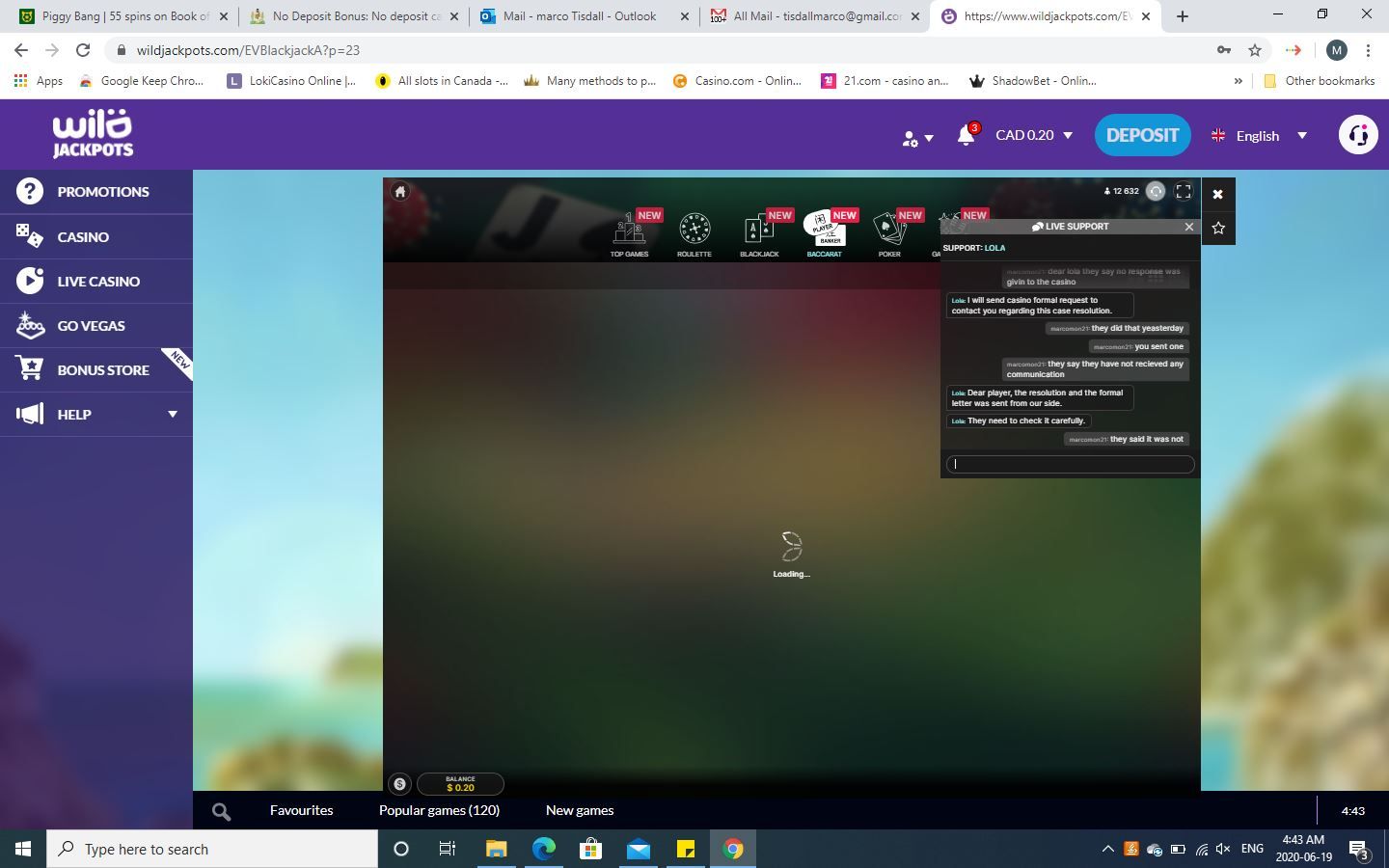Open File Explorer from taskbar
The image size is (1389, 868).
pyautogui.click(x=496, y=849)
